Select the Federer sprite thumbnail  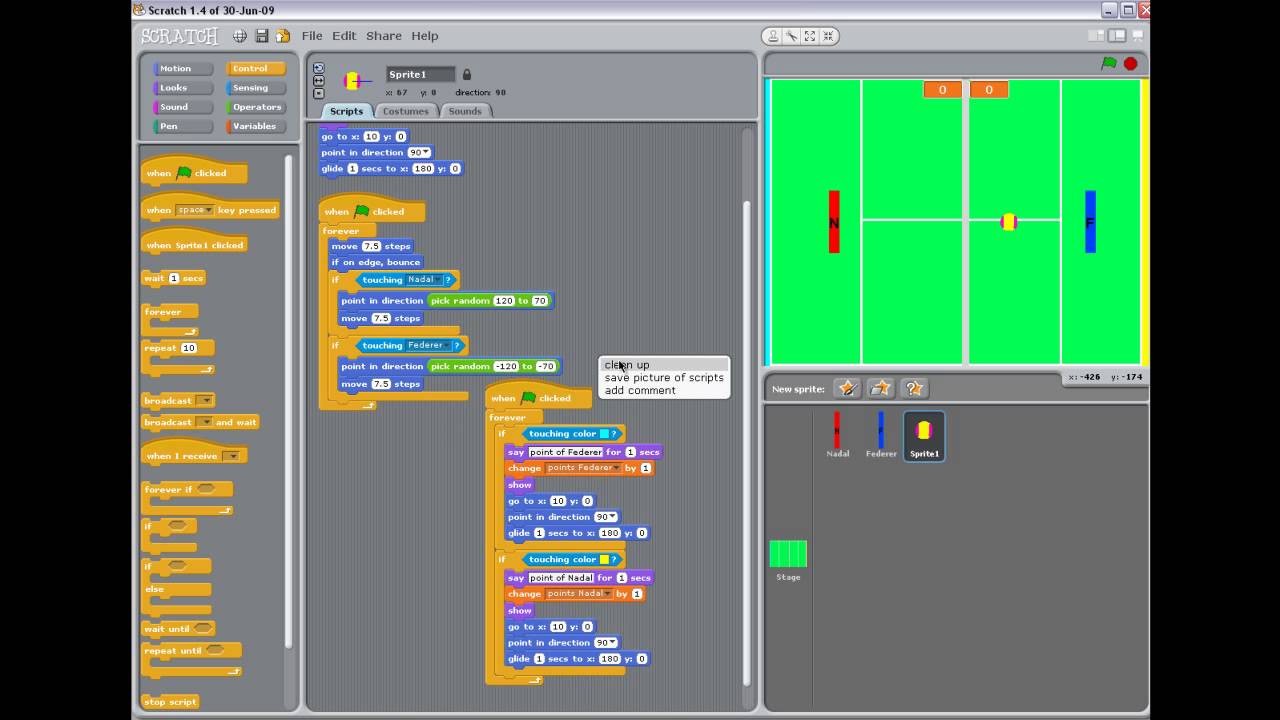pyautogui.click(x=881, y=435)
